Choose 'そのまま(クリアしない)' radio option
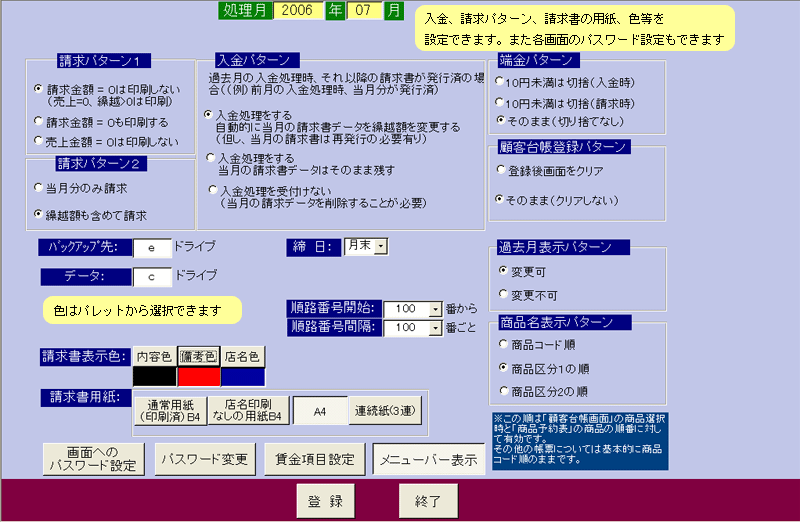The width and height of the screenshot is (800, 522). (x=499, y=199)
